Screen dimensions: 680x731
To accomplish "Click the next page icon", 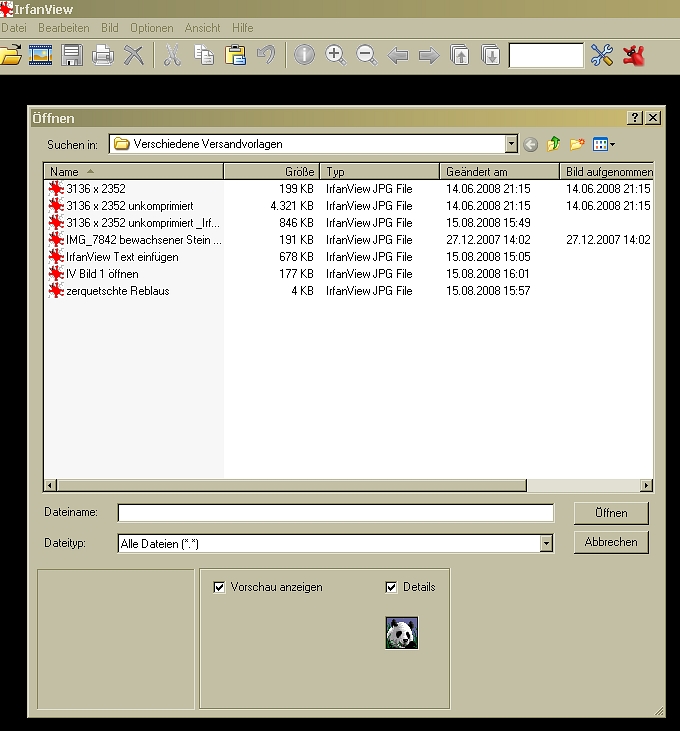I will 490,55.
